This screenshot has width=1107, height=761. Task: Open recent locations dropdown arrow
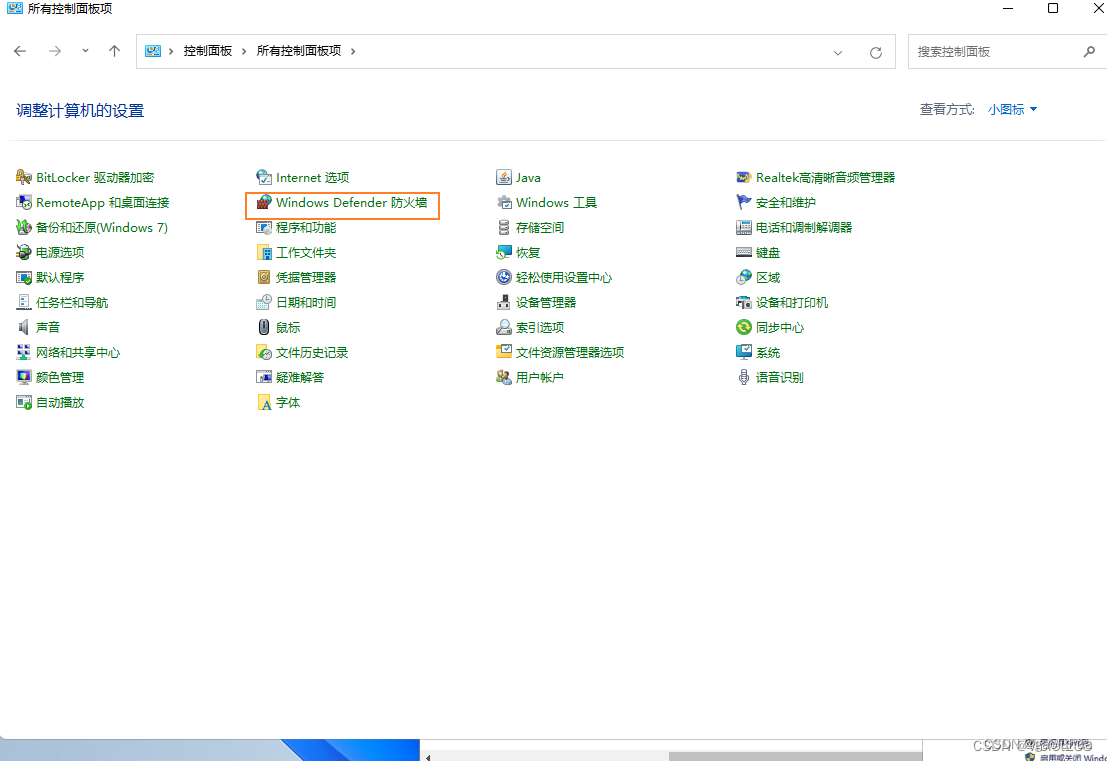point(85,51)
